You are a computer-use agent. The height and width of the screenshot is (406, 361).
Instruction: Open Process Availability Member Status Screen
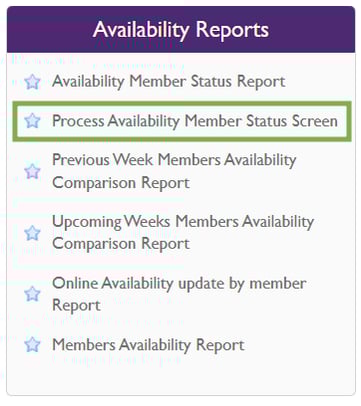[195, 121]
